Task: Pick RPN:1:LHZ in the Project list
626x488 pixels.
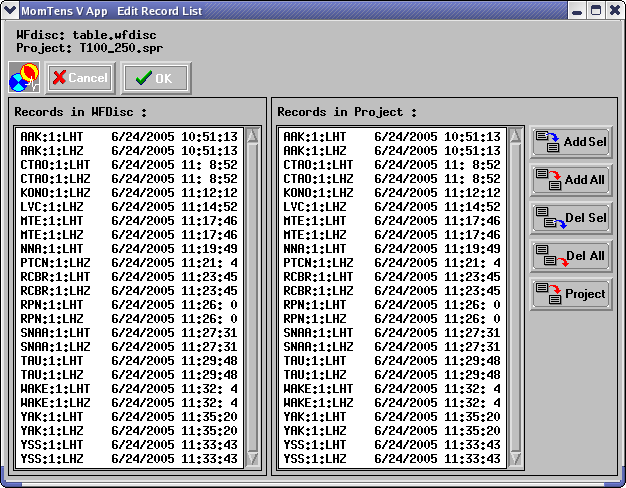Action: [x=392, y=318]
